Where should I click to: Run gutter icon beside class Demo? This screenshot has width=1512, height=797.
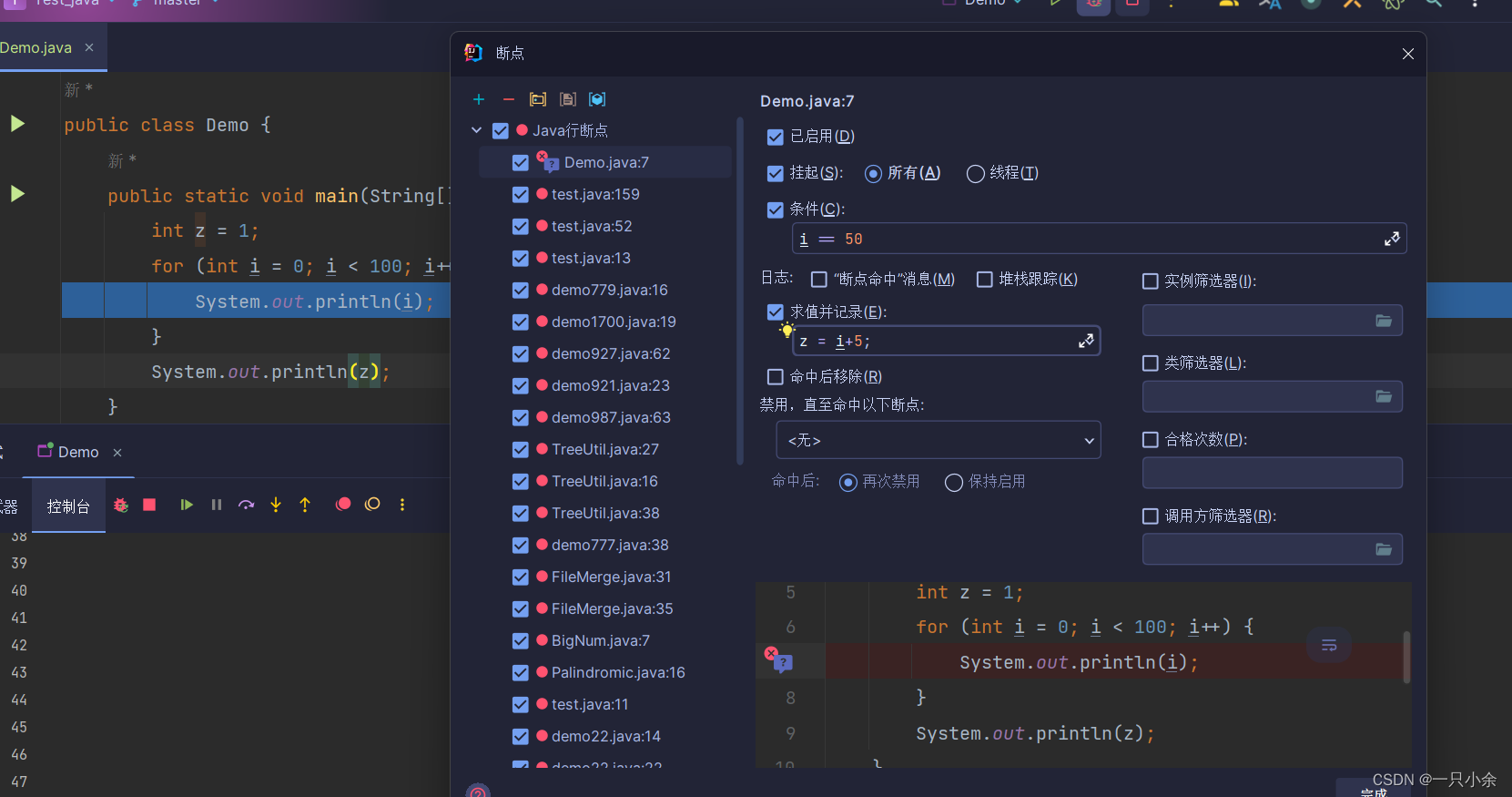[x=17, y=124]
